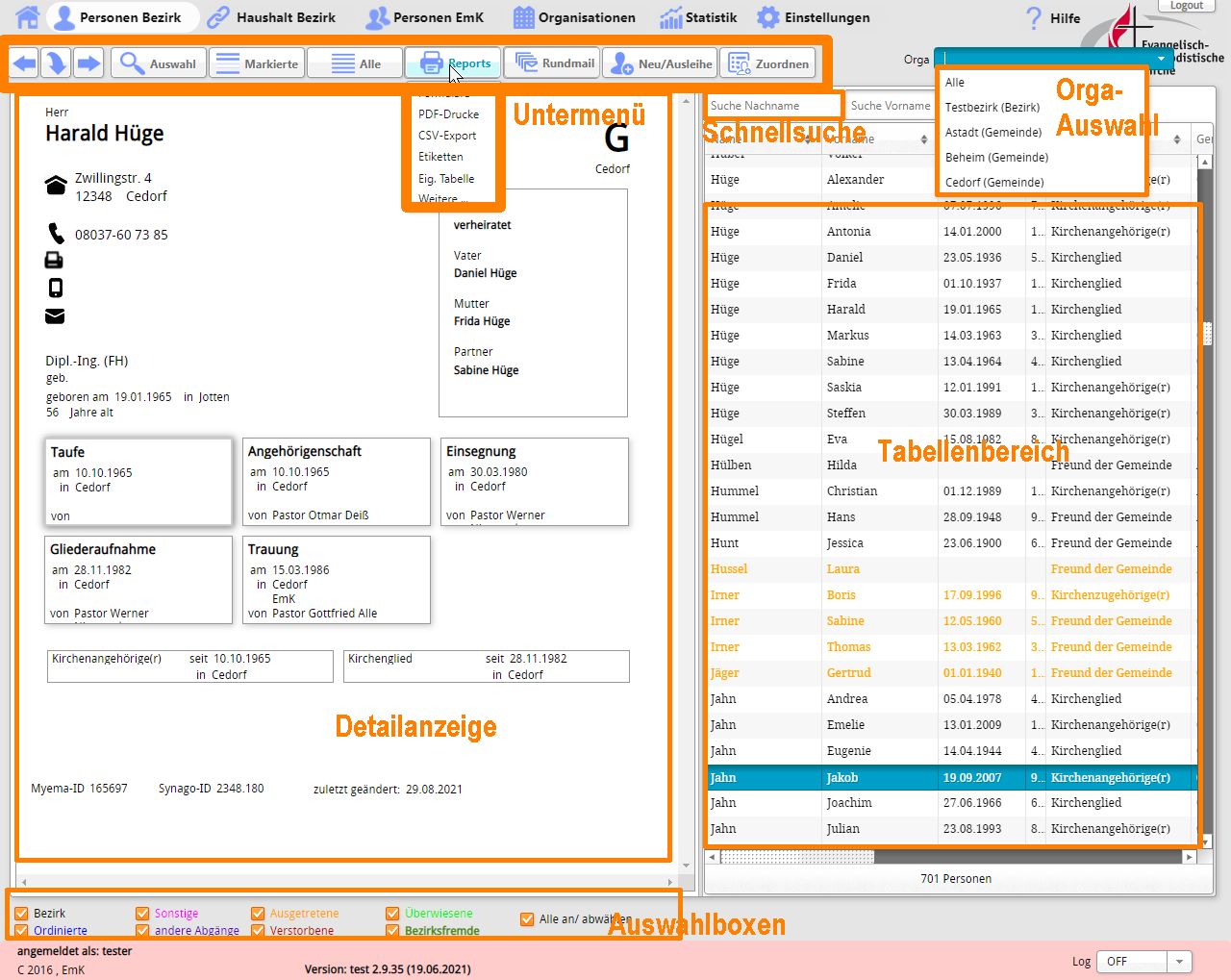
Task: Click father name Daniel Hüge
Action: point(485,273)
